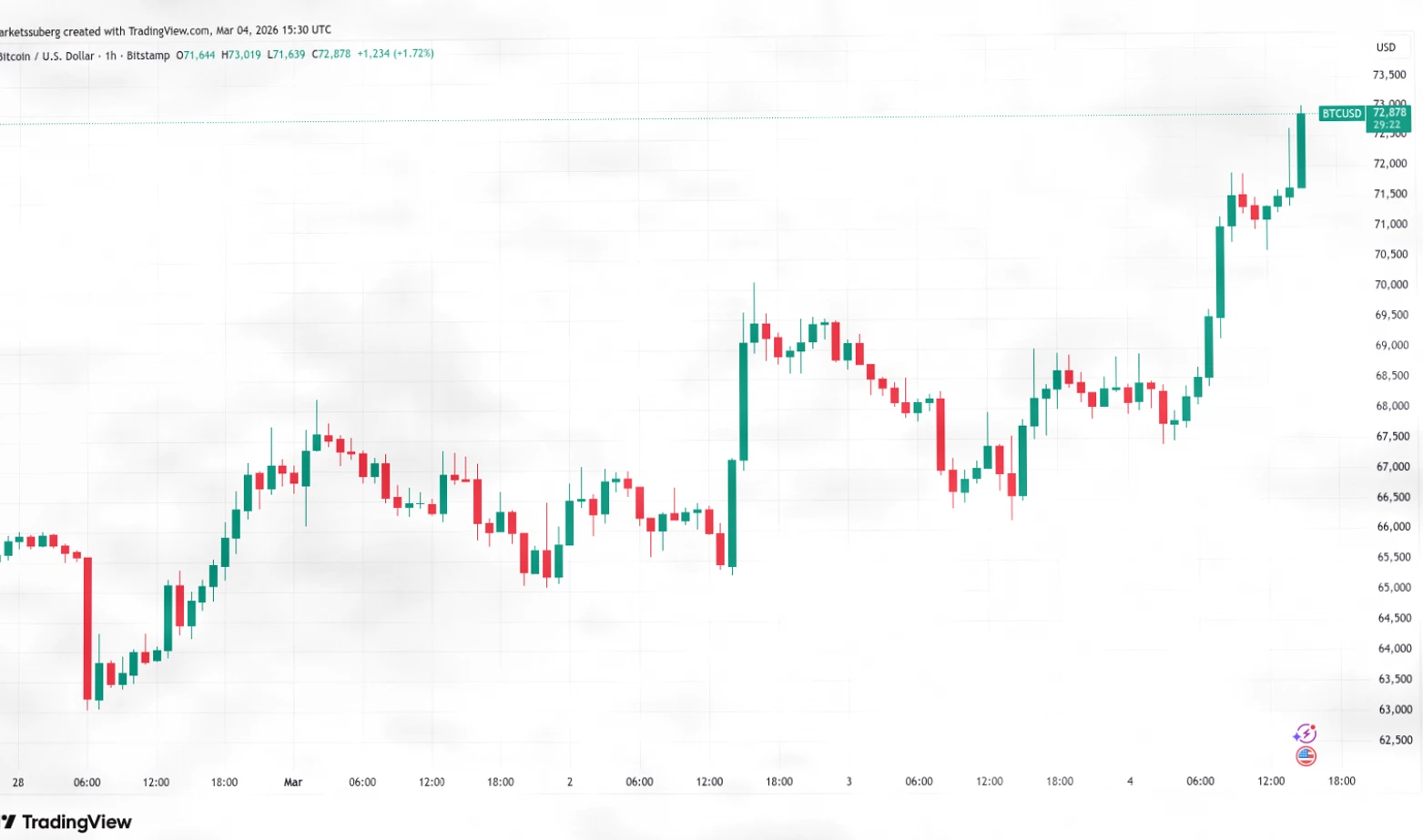1423x840 pixels.
Task: Click the date label 4 on time axis
Action: point(1130,781)
